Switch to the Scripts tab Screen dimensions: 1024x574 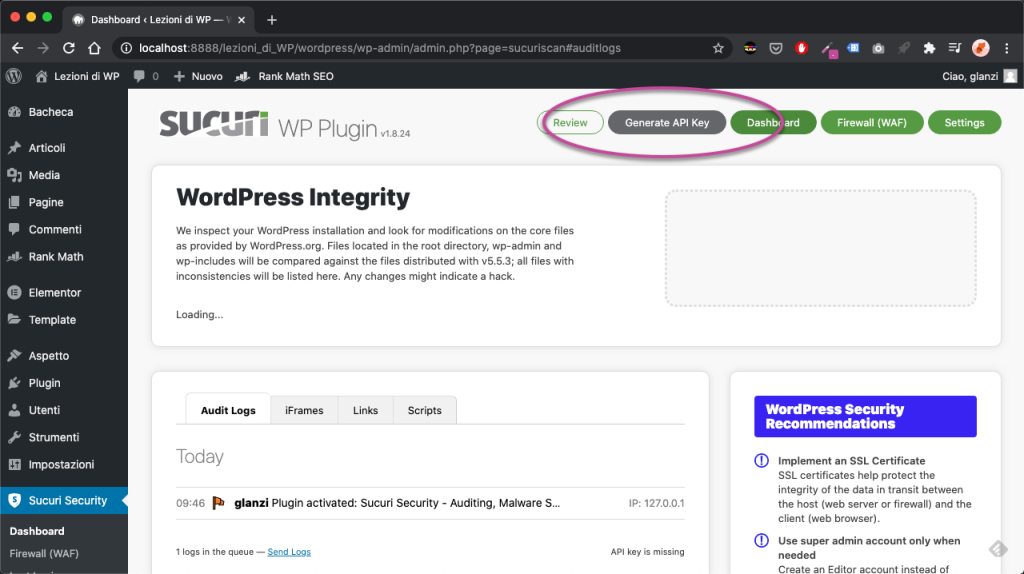point(424,410)
